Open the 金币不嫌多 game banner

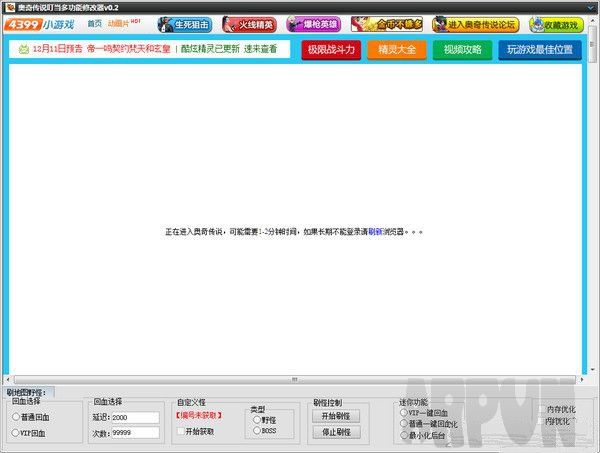tap(387, 24)
